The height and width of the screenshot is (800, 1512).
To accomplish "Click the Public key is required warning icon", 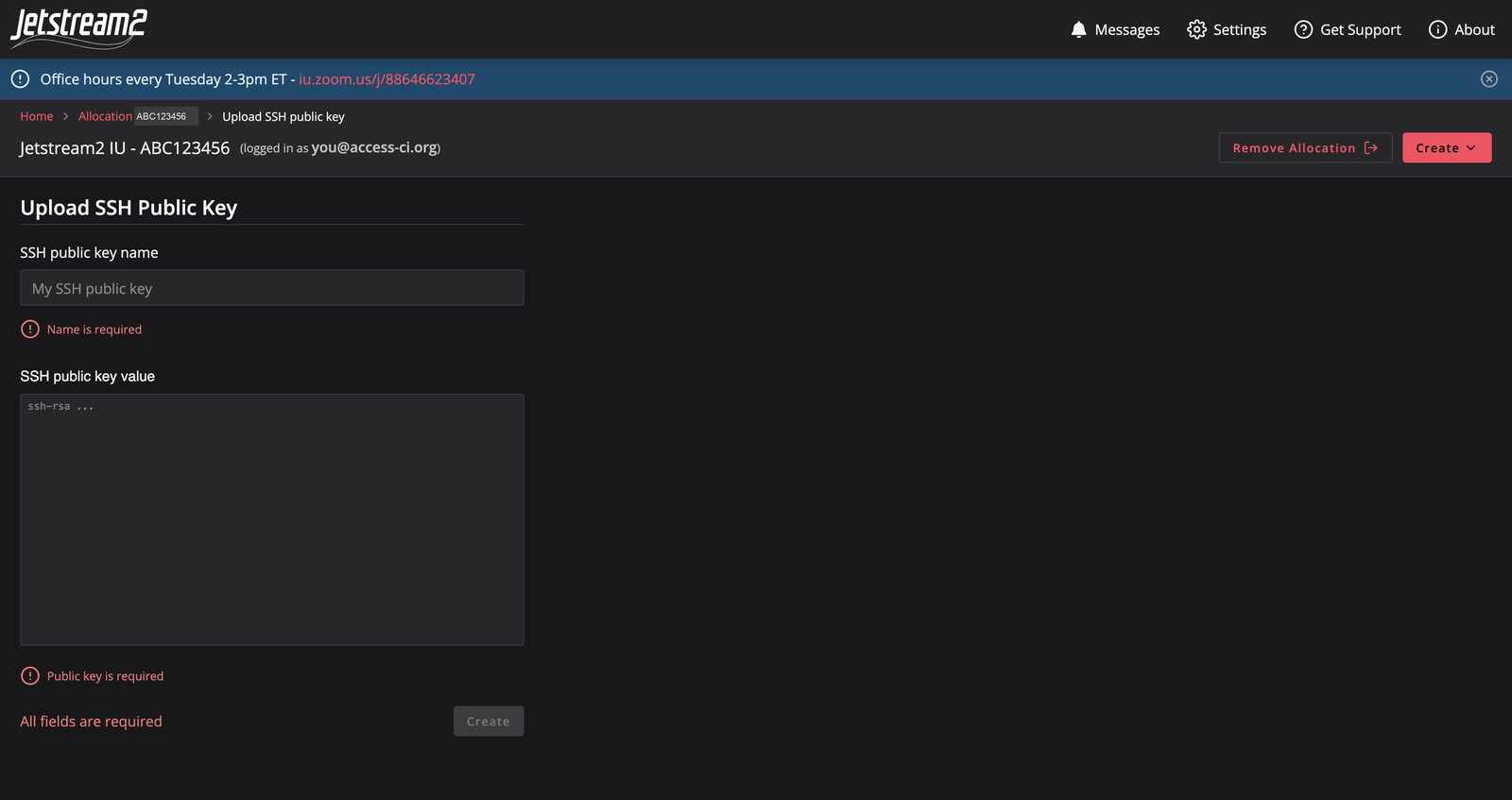I will pyautogui.click(x=30, y=675).
